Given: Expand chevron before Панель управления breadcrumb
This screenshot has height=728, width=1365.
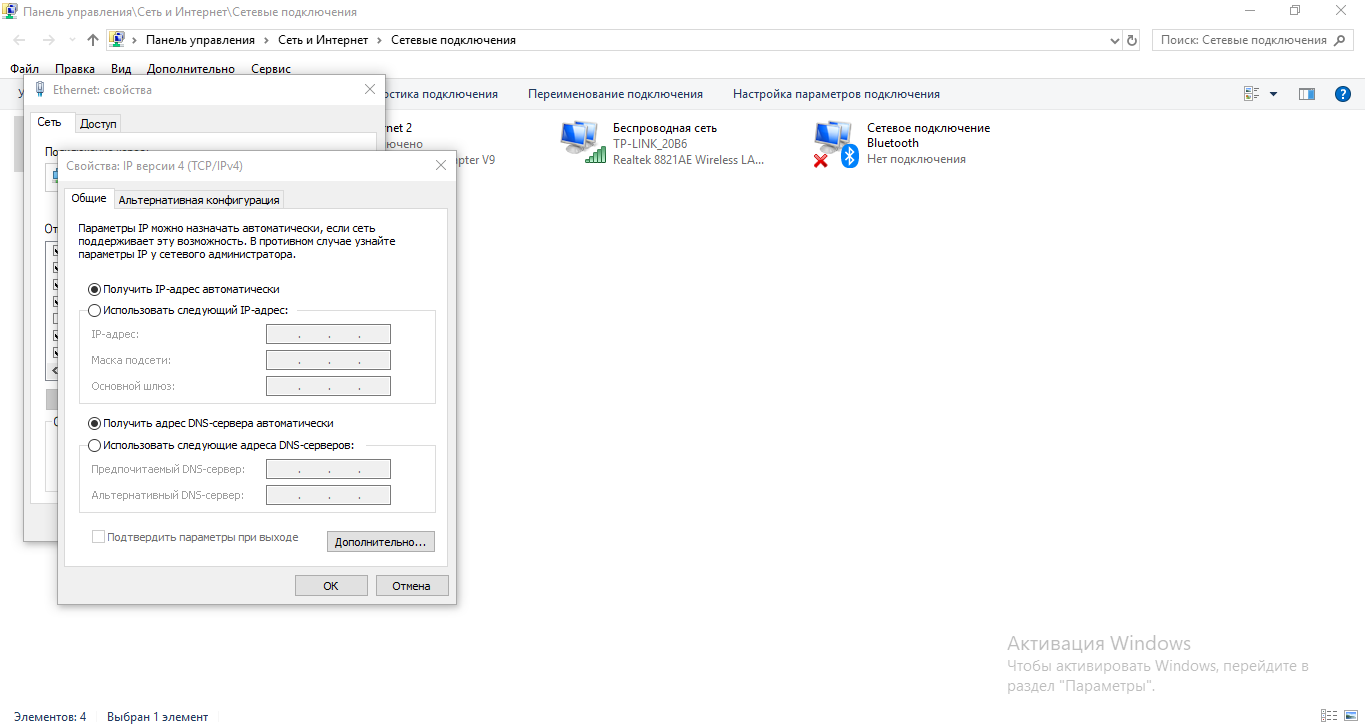Looking at the screenshot, I should coord(134,40).
